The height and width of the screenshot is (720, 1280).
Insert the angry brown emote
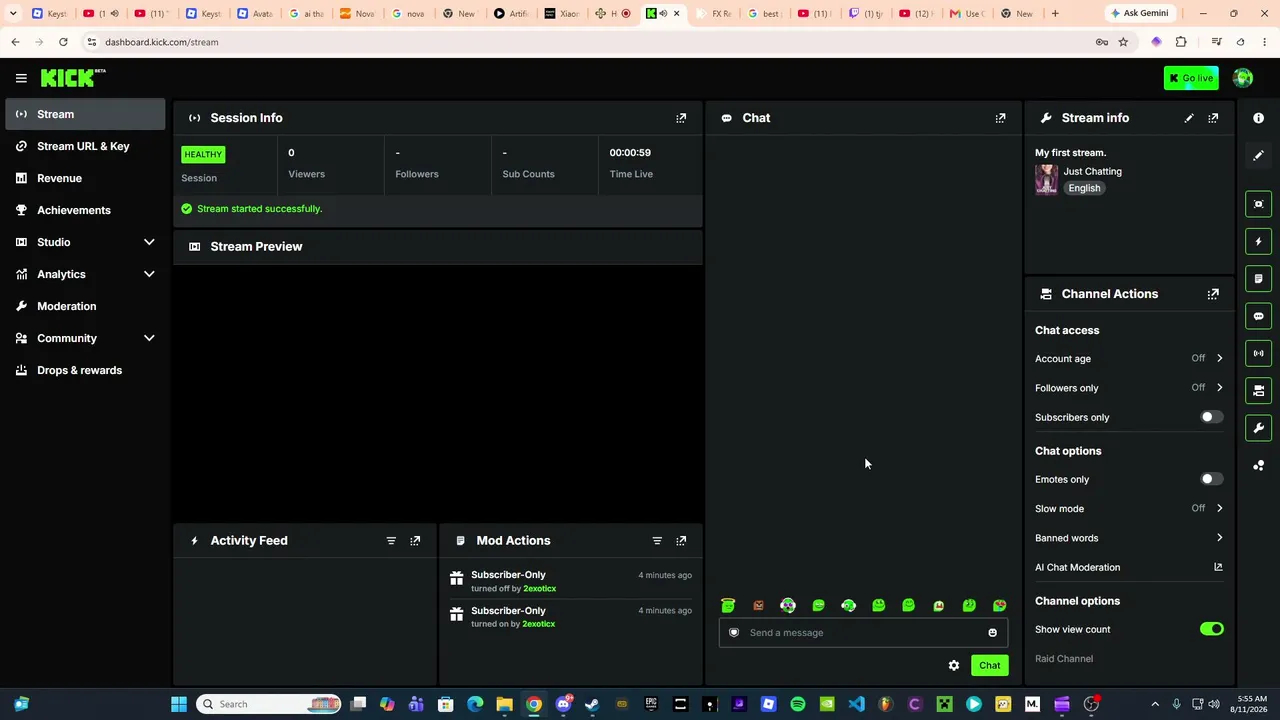(758, 606)
